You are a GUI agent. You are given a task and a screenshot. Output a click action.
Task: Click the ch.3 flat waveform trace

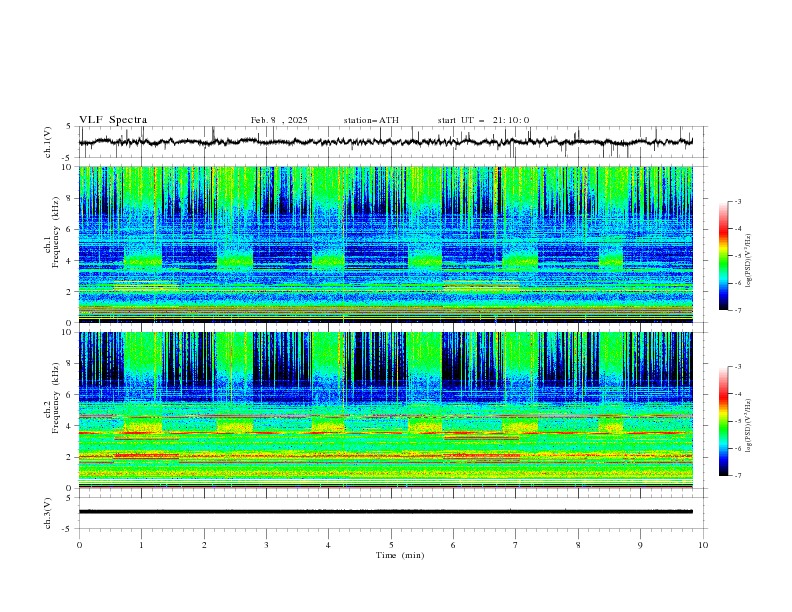coord(385,512)
